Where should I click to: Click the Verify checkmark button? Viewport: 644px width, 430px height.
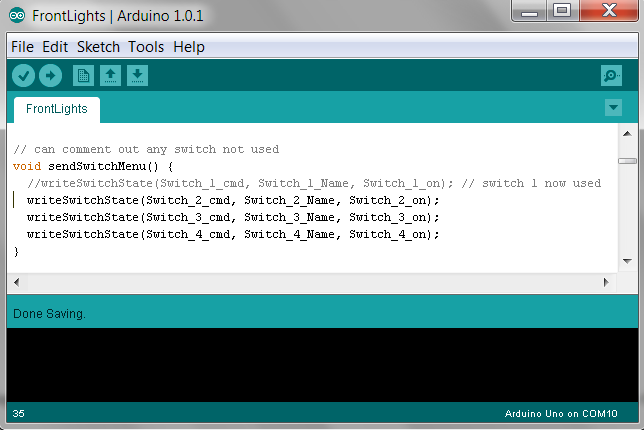coord(23,76)
